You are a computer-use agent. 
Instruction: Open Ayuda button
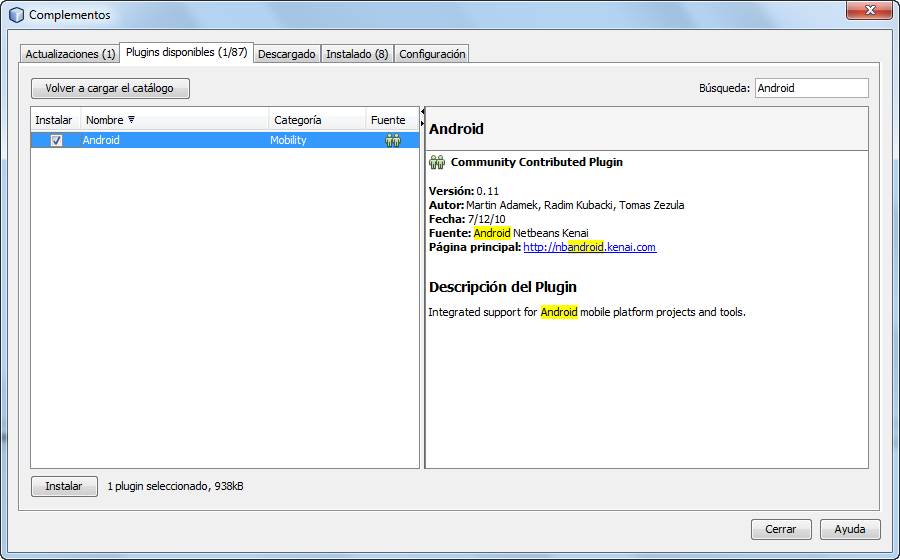[849, 529]
